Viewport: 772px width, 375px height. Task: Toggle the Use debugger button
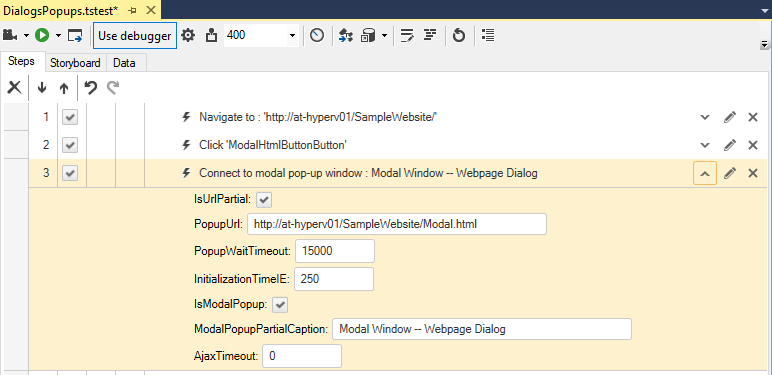[135, 35]
